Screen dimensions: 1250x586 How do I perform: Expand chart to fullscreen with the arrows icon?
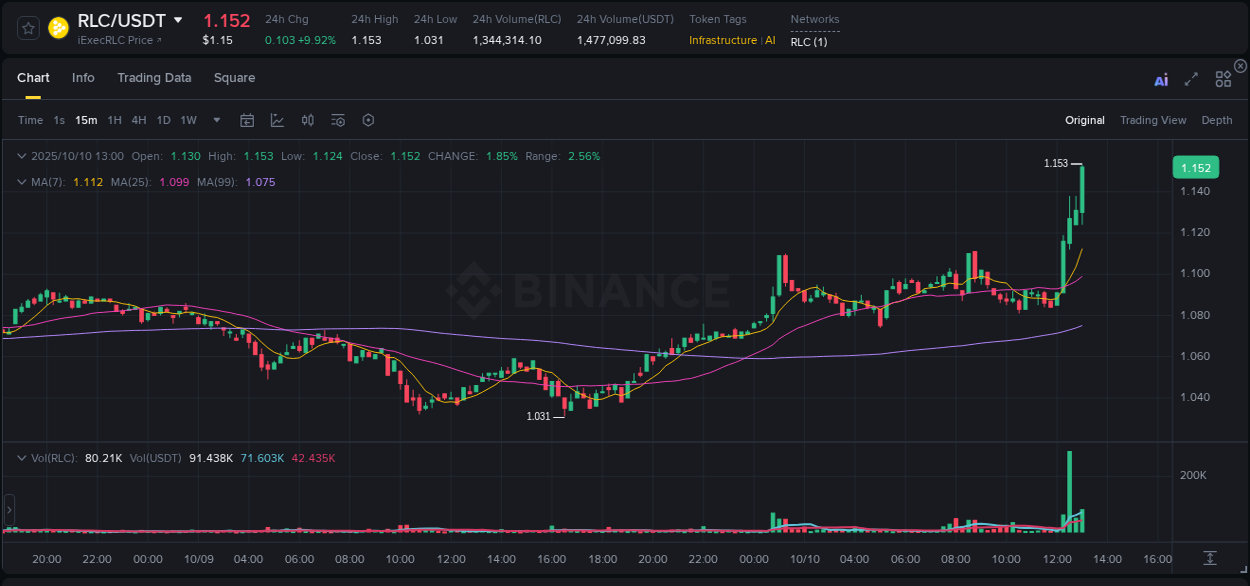1191,78
